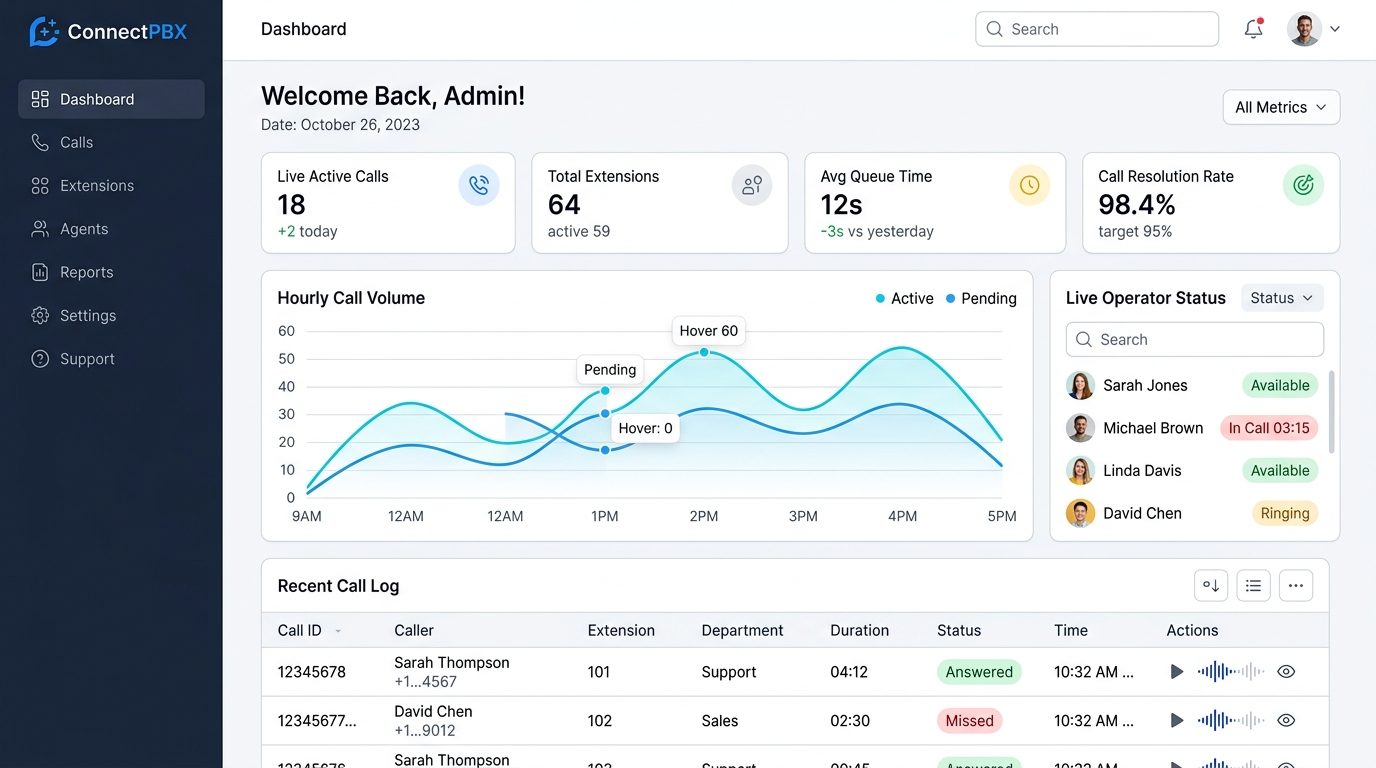The image size is (1376, 768).
Task: Click eye icon on David Chen call row
Action: (x=1287, y=720)
